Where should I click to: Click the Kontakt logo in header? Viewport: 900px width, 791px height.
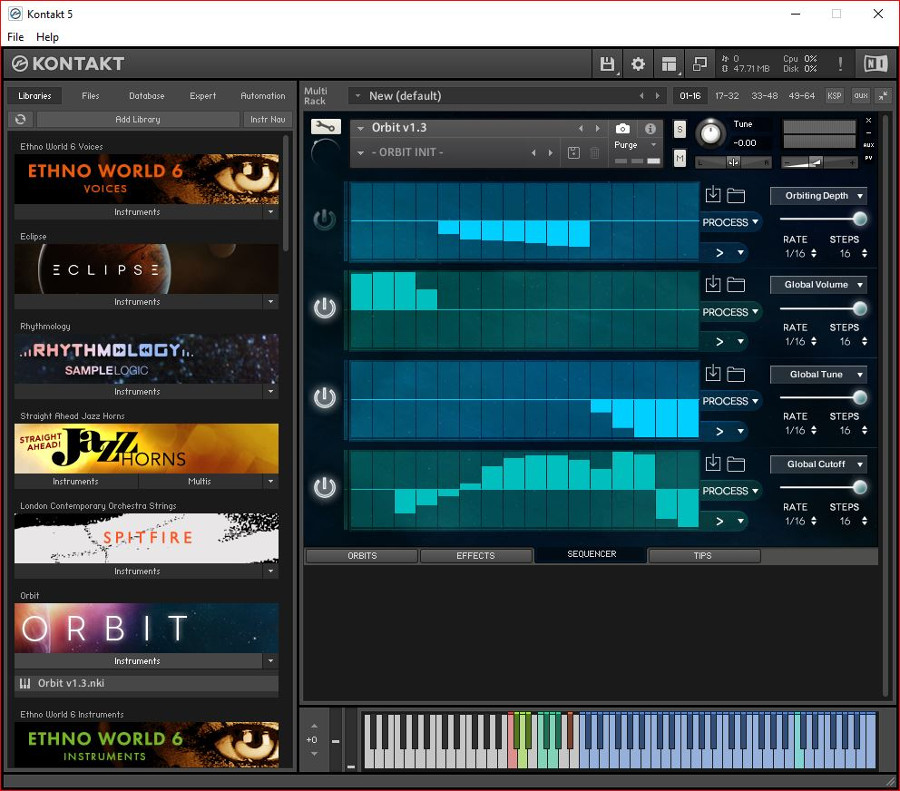coord(68,64)
